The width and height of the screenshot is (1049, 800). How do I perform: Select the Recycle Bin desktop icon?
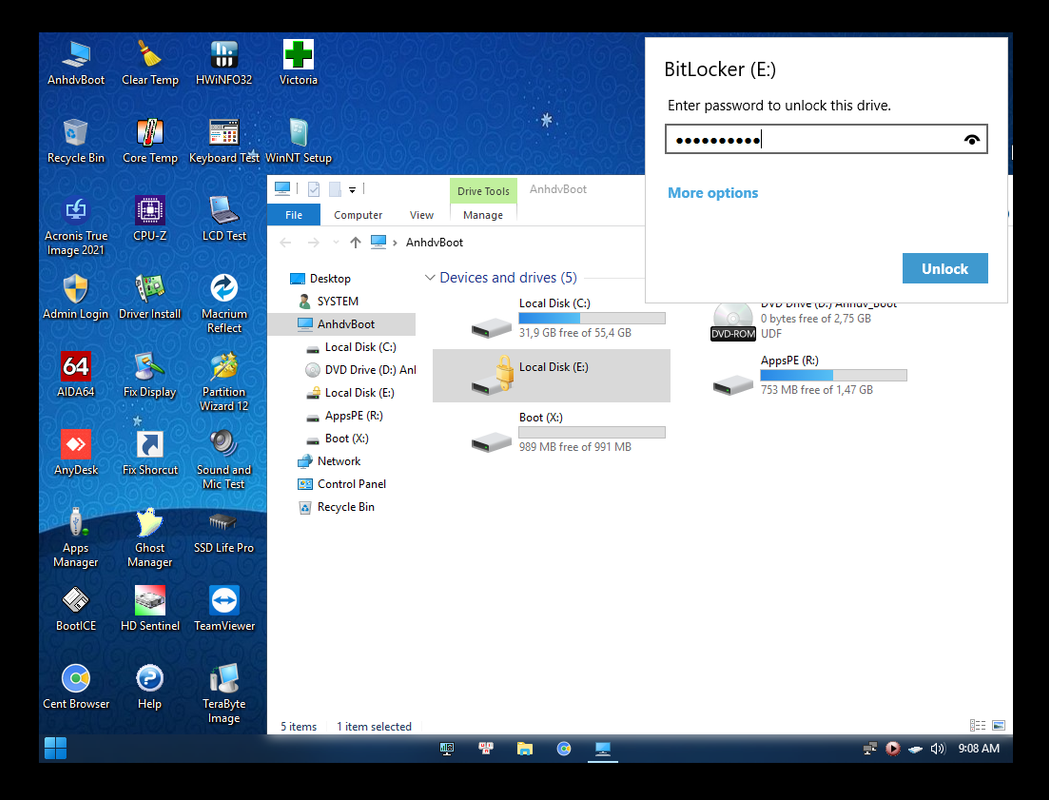coord(76,141)
